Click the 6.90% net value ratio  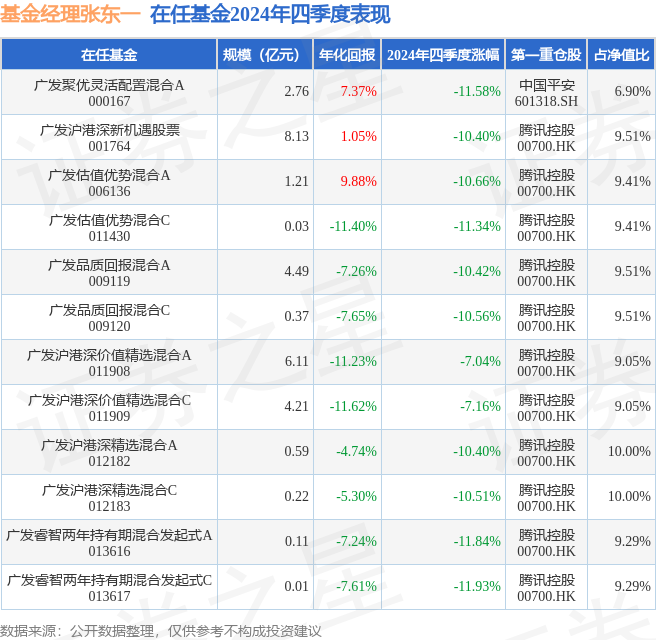pyautogui.click(x=632, y=91)
